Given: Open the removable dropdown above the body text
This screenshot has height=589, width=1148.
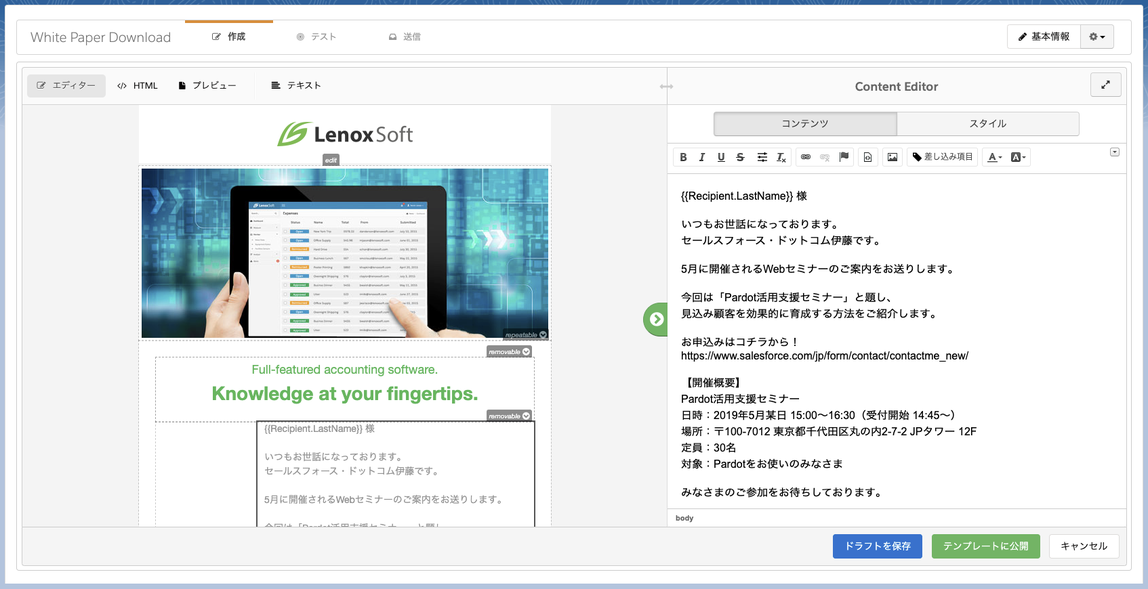Looking at the screenshot, I should (509, 415).
